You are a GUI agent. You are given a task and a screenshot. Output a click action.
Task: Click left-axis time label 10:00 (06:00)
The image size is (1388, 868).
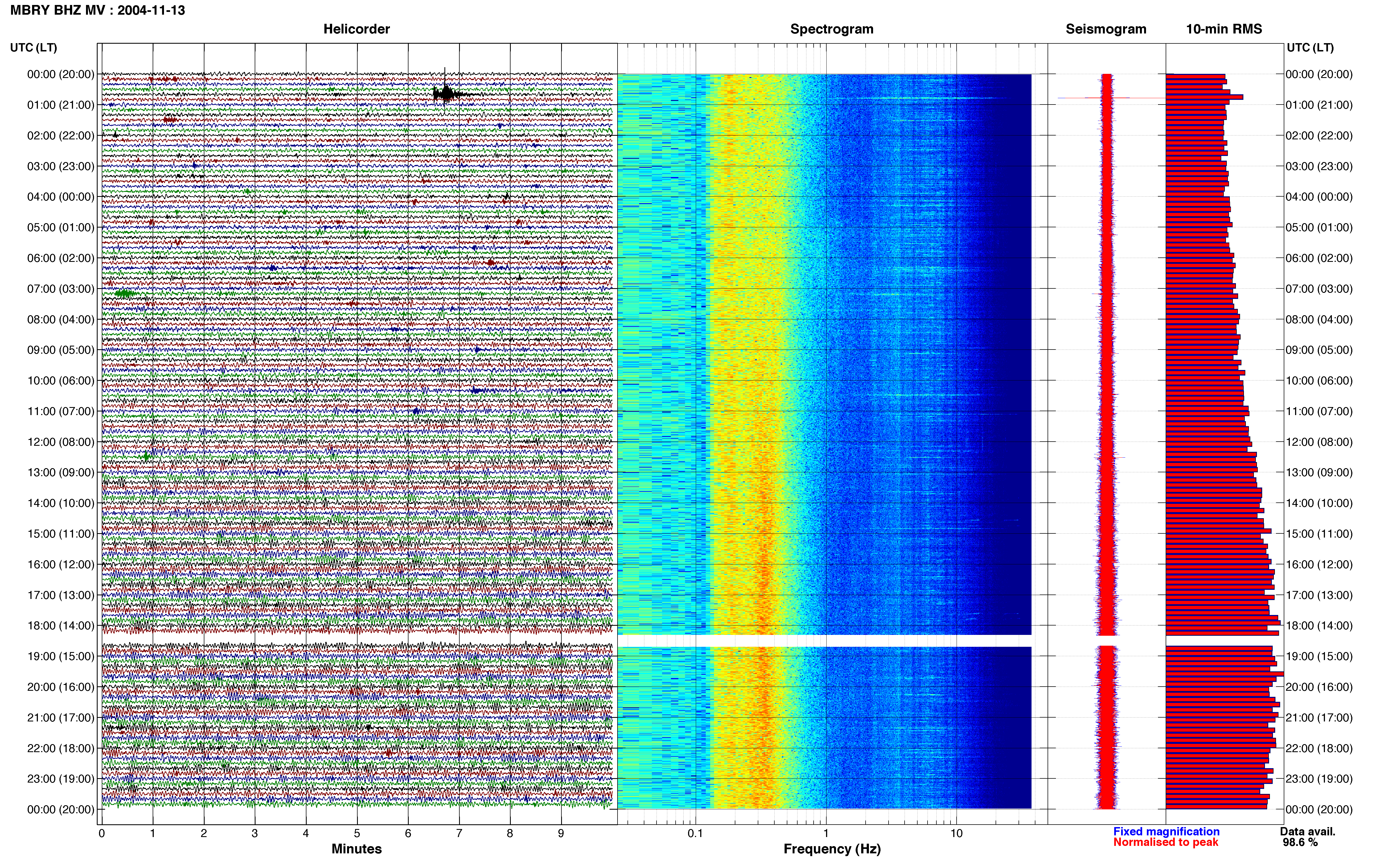pyautogui.click(x=60, y=380)
